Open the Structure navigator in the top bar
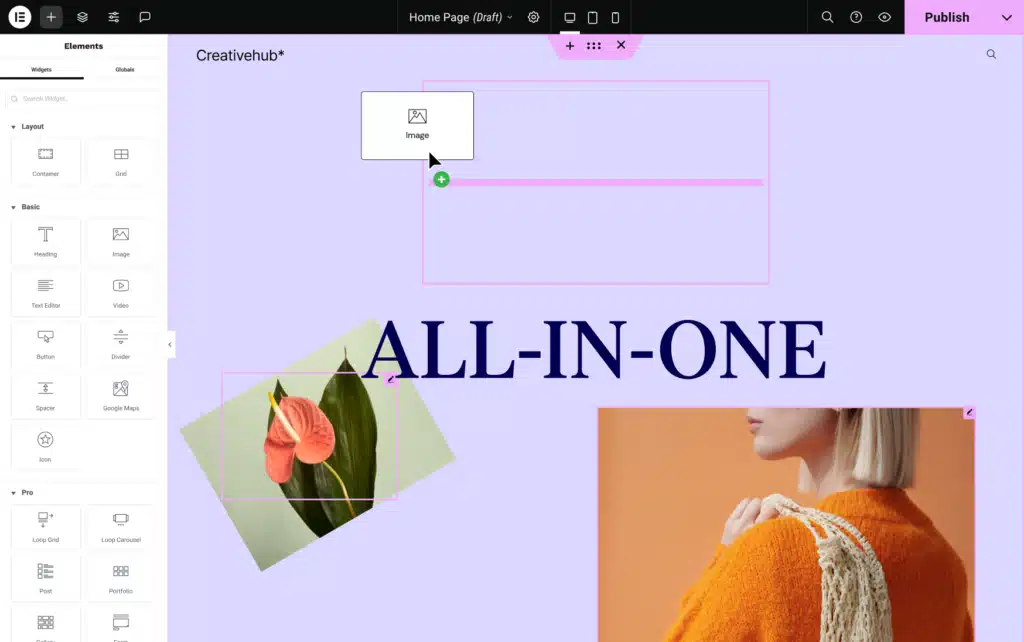 point(82,17)
